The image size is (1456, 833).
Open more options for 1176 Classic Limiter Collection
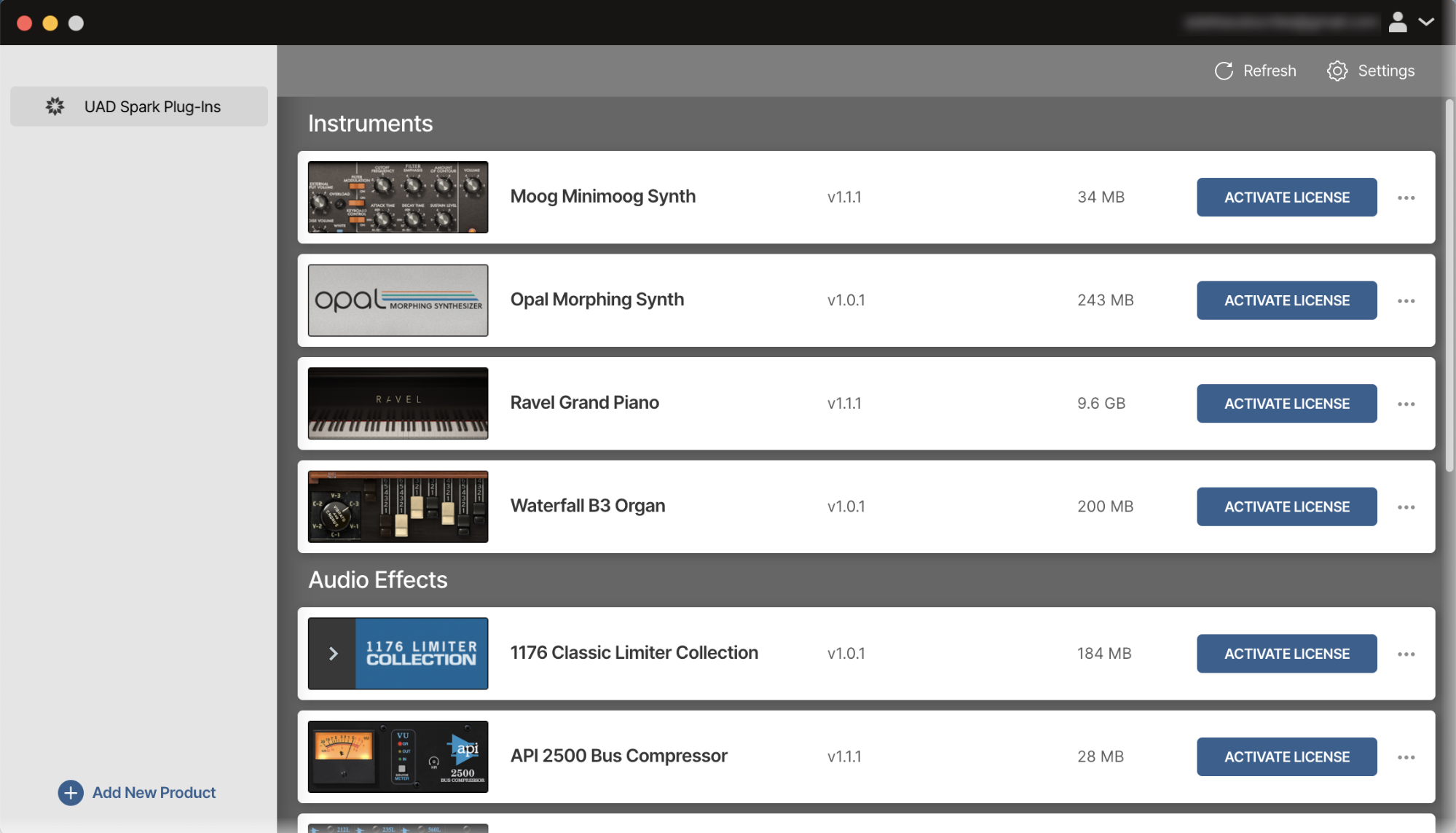1406,654
